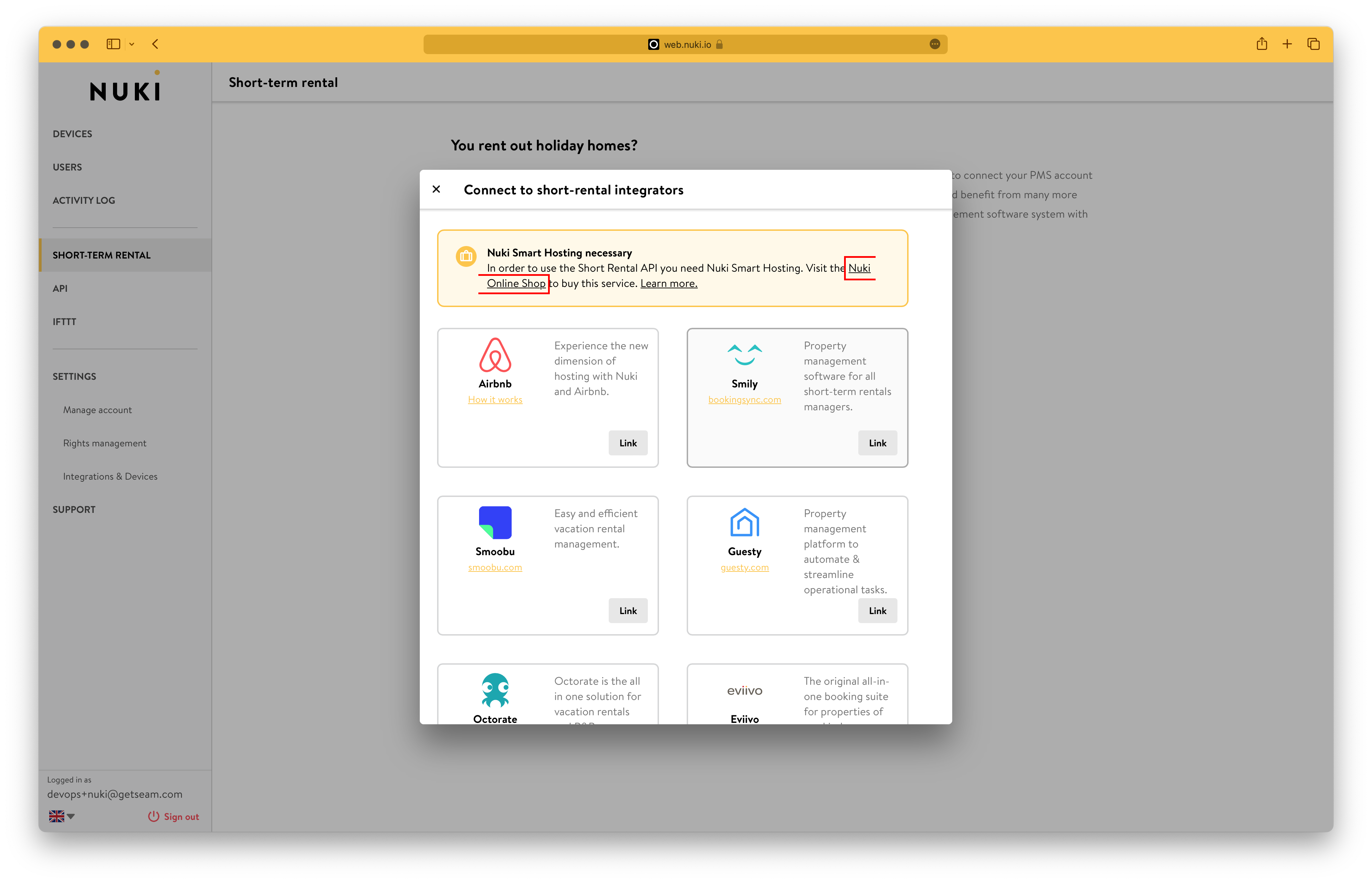Click the Guesty house logo icon
The height and width of the screenshot is (883, 1372).
pyautogui.click(x=745, y=522)
